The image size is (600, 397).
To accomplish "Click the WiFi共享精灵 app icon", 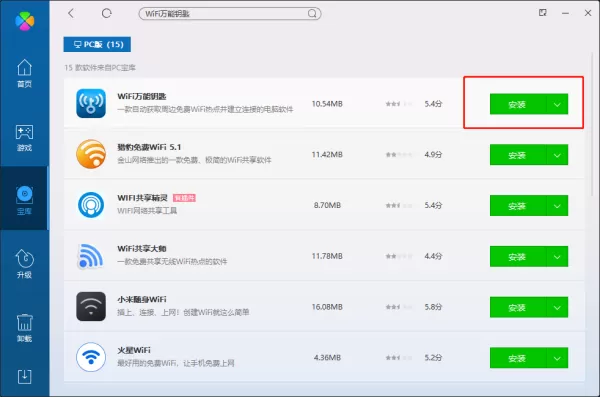I will point(91,205).
